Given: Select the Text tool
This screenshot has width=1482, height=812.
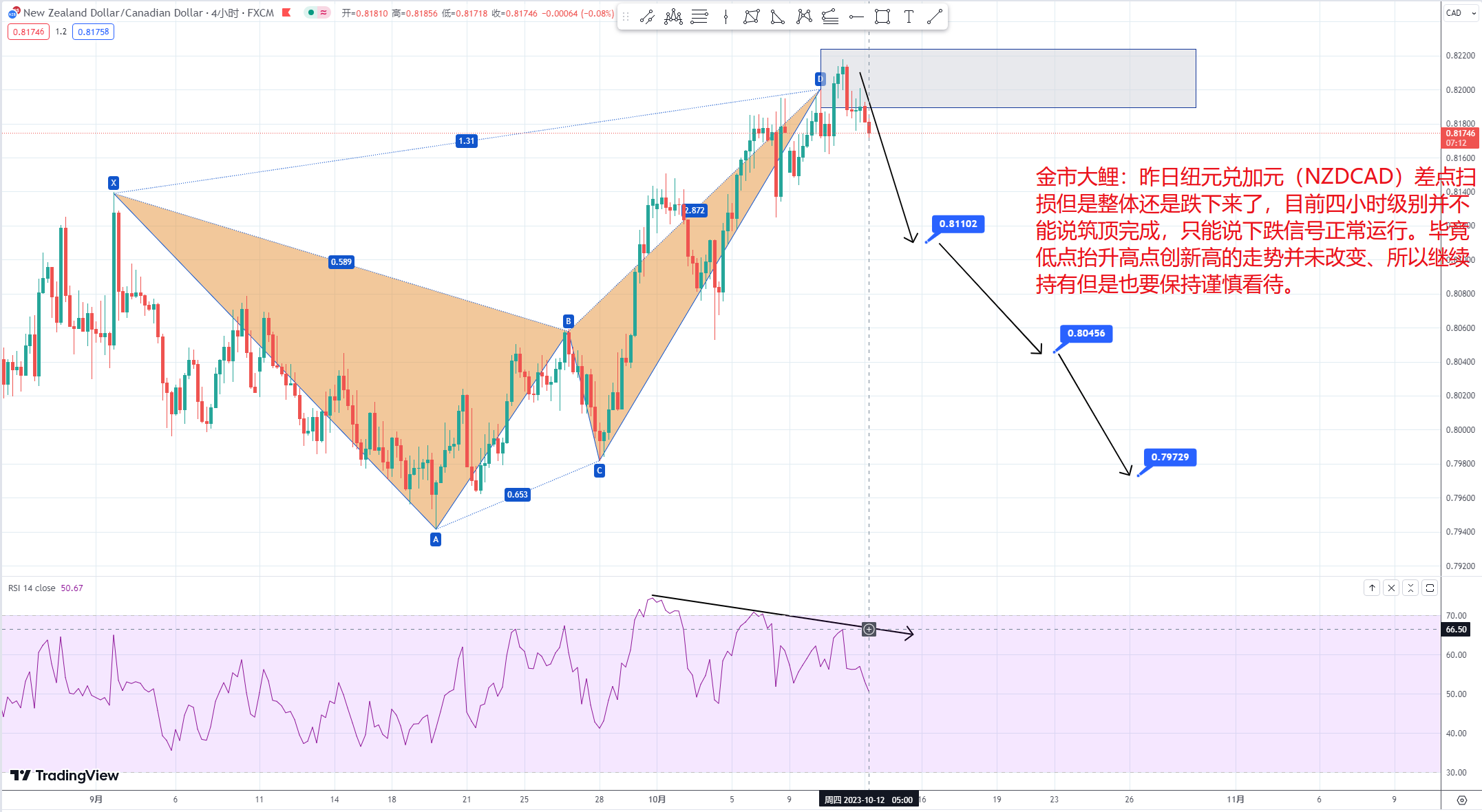Looking at the screenshot, I should pos(909,17).
